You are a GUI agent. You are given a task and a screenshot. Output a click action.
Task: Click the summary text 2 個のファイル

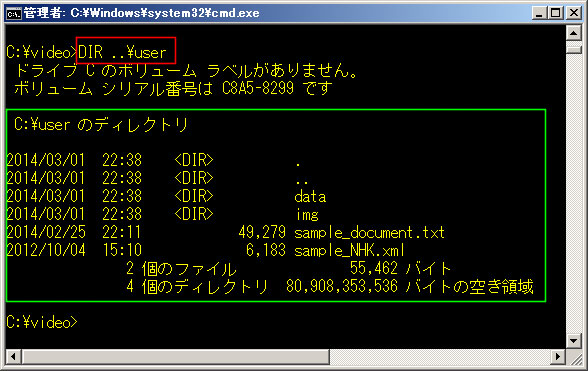[181, 269]
